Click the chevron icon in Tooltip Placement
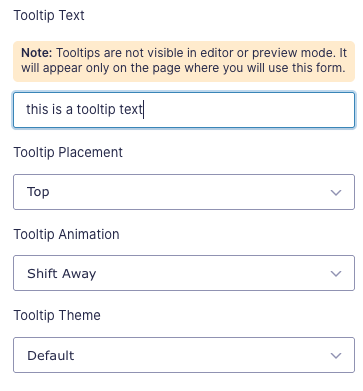Screen dimensions: 363x391 click(x=336, y=193)
